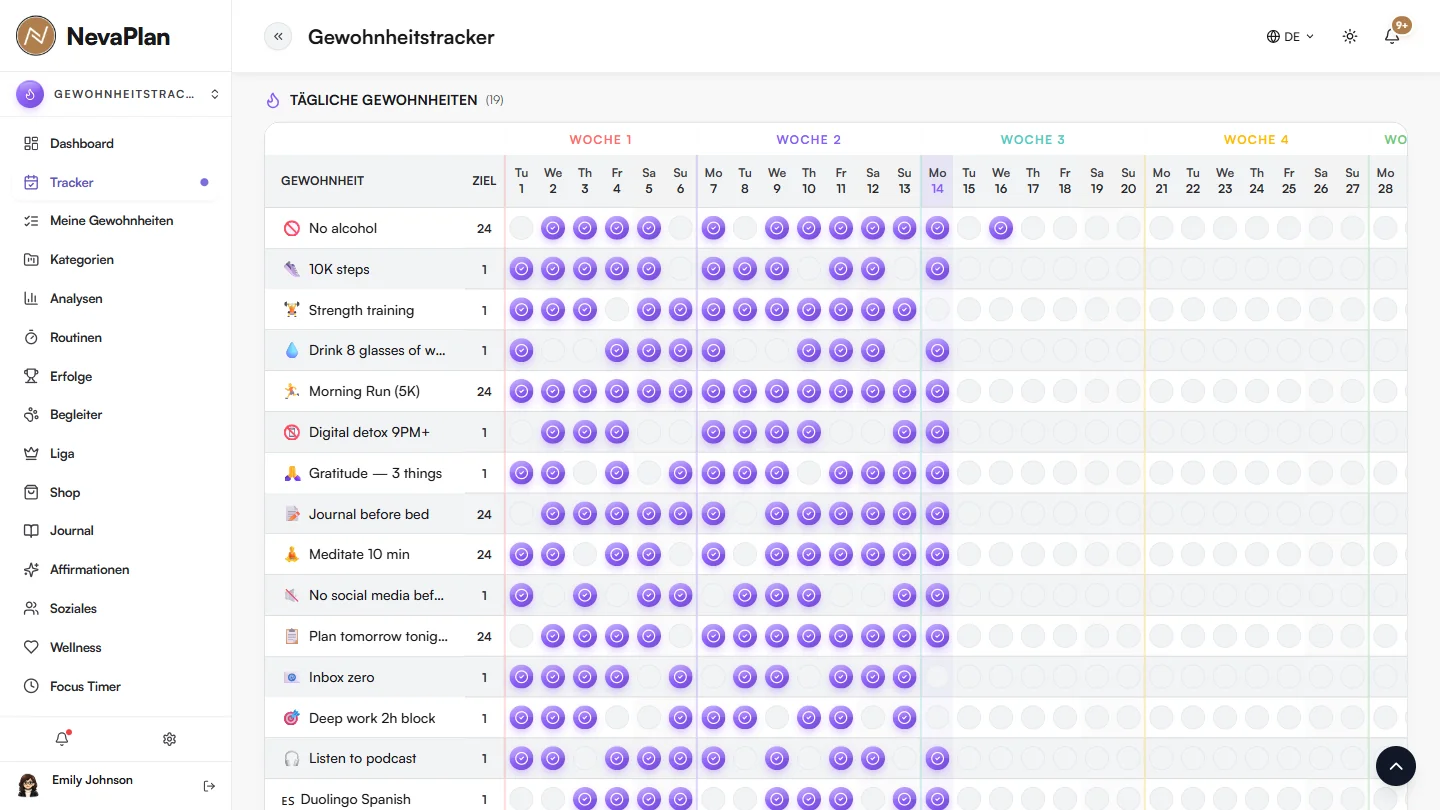1440x810 pixels.
Task: Select the Woche 3 header
Action: 1033,140
